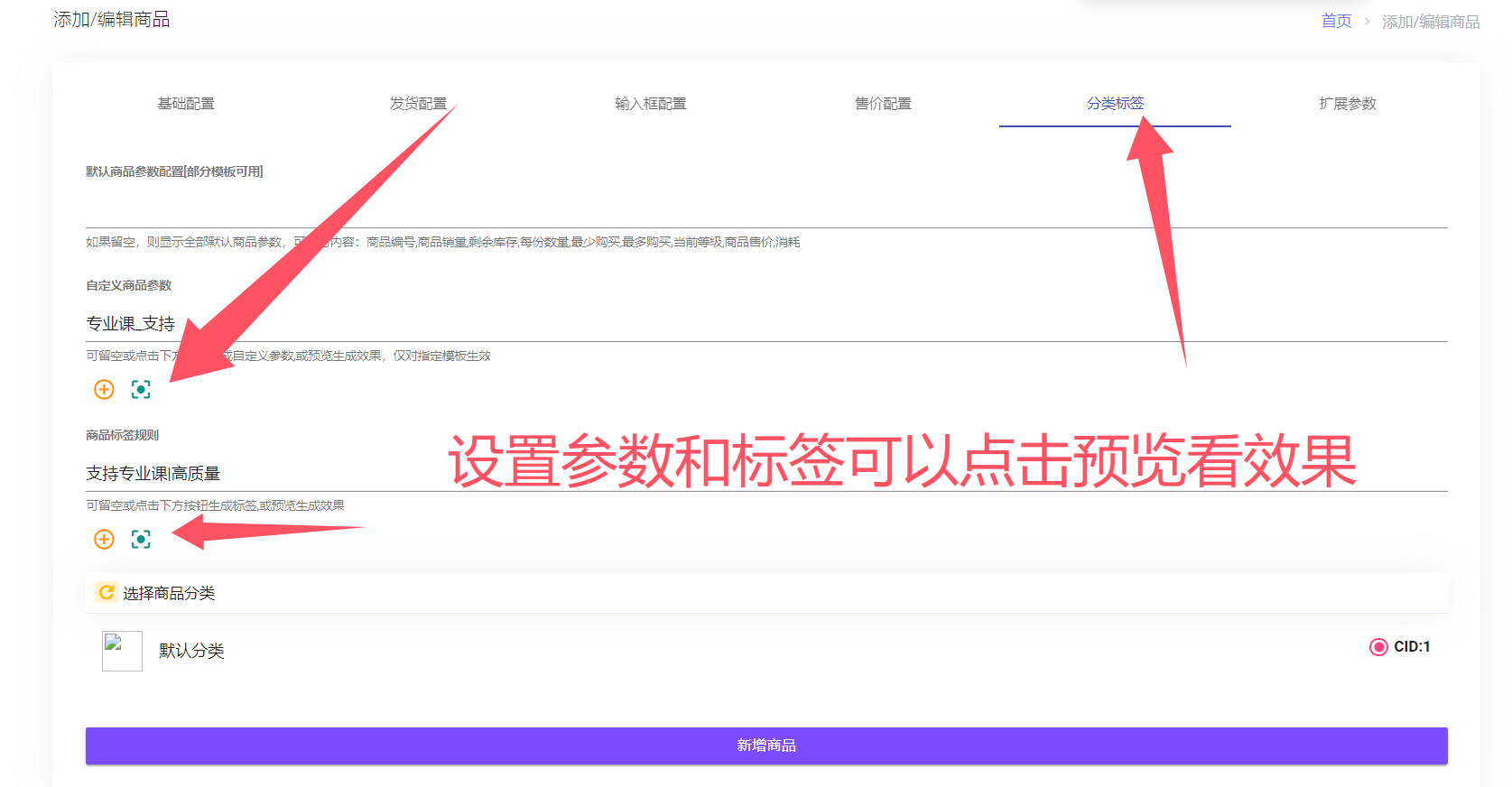
Task: Click the add icon under 自定义商品参数
Action: (x=104, y=389)
